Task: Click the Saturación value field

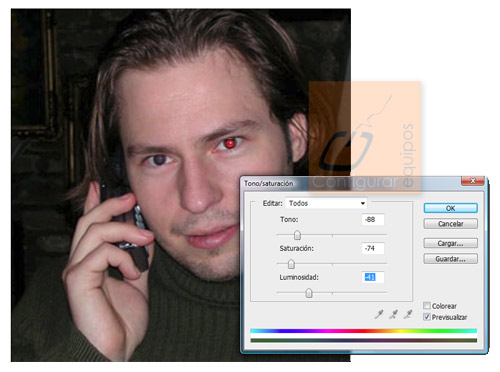Action: [x=373, y=248]
